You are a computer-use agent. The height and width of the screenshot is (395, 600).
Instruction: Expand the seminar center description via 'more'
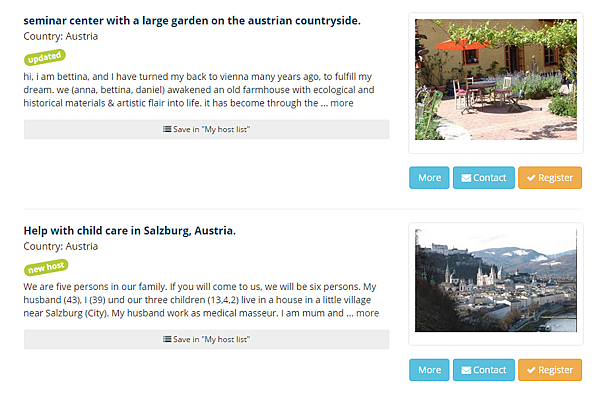[342, 103]
